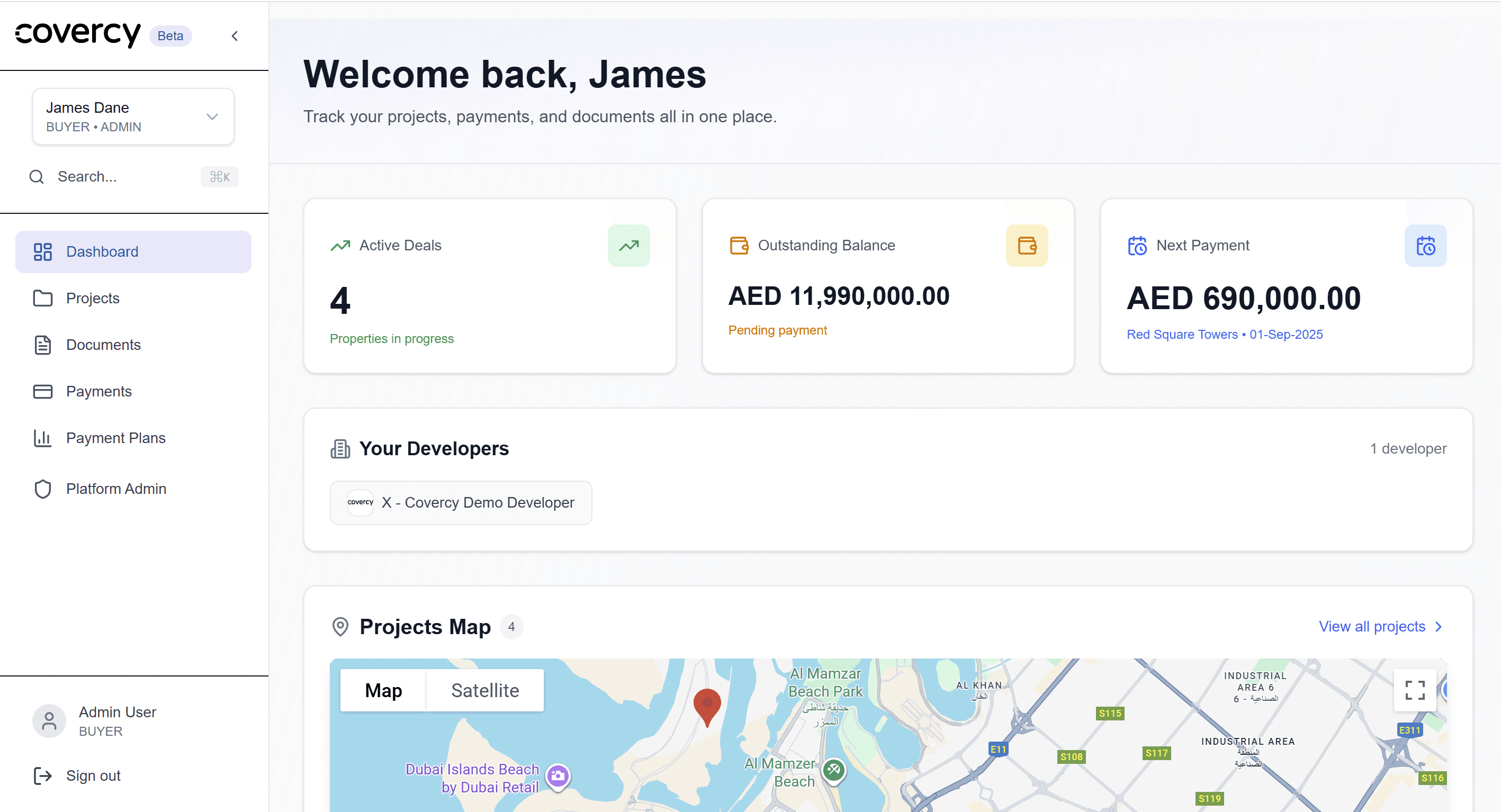The width and height of the screenshot is (1501, 812).
Task: Open Documents via the document icon
Action: (42, 344)
